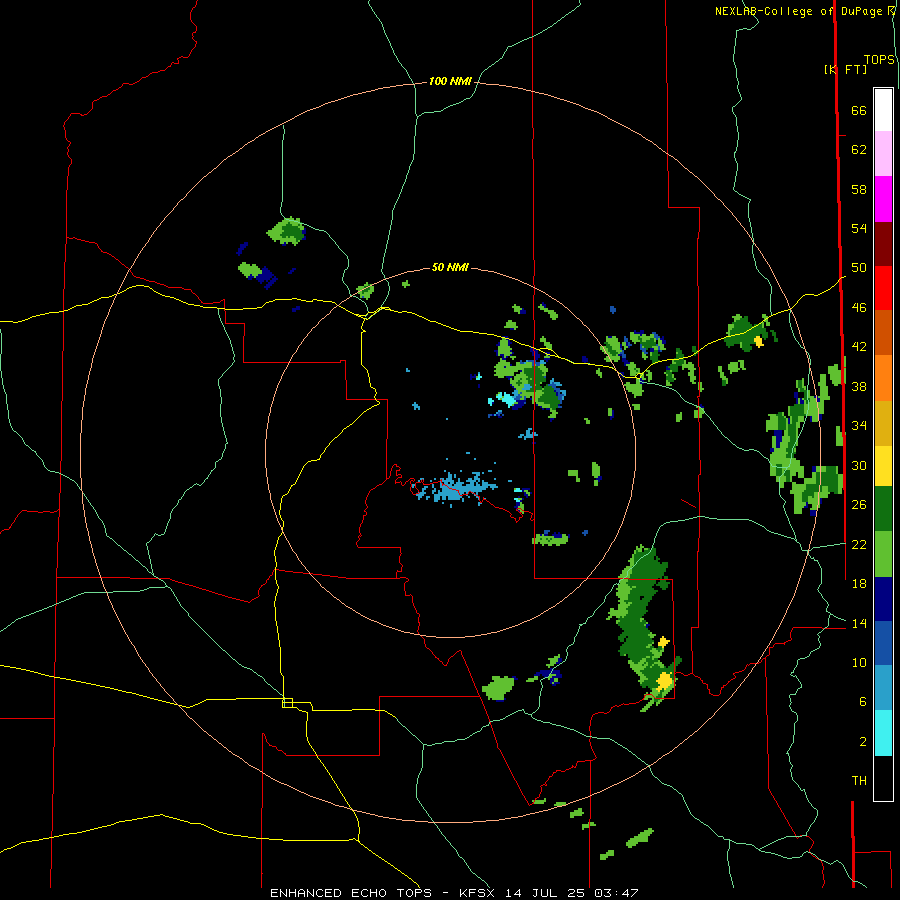Click the legend value 58
The height and width of the screenshot is (900, 900).
coord(859,189)
